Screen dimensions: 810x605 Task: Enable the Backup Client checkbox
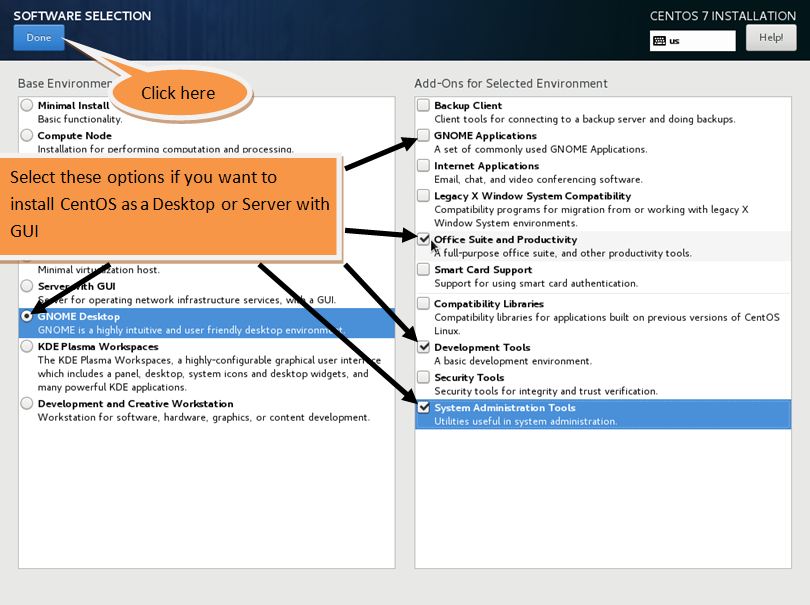(x=424, y=105)
